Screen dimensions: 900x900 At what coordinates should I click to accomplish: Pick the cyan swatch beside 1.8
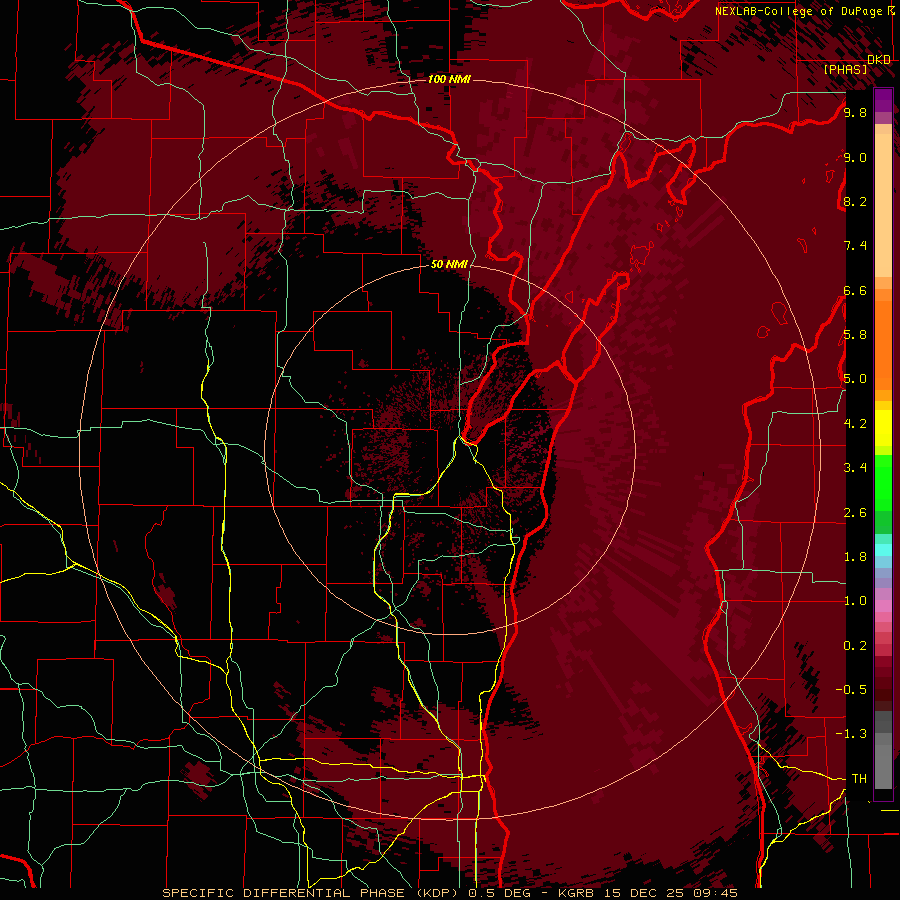883,550
